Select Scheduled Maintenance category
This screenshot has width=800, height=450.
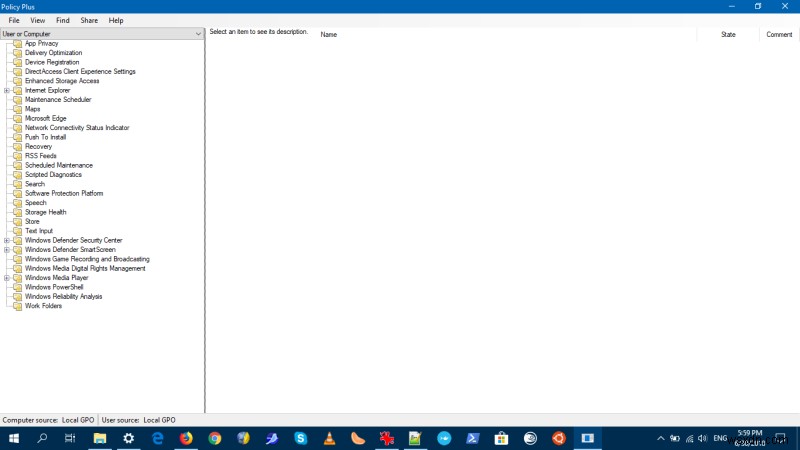pyautogui.click(x=59, y=165)
